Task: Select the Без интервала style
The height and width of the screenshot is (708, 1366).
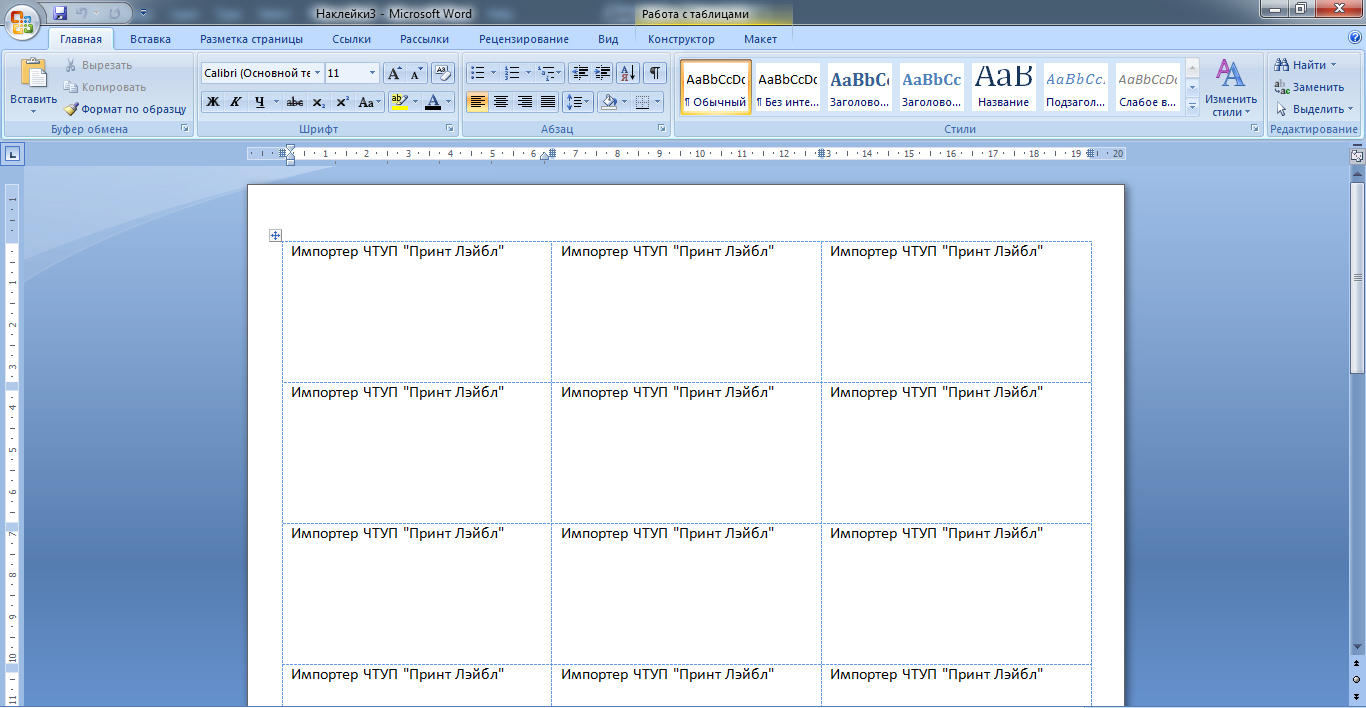Action: pyautogui.click(x=787, y=87)
